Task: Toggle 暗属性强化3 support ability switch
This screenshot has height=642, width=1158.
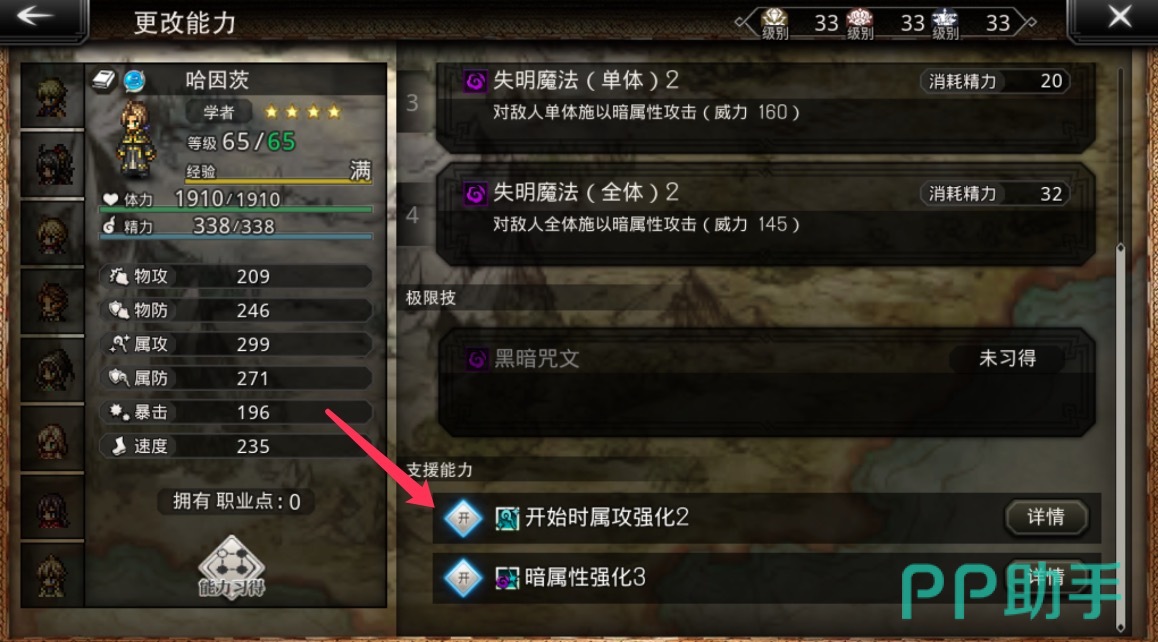Action: (x=463, y=578)
